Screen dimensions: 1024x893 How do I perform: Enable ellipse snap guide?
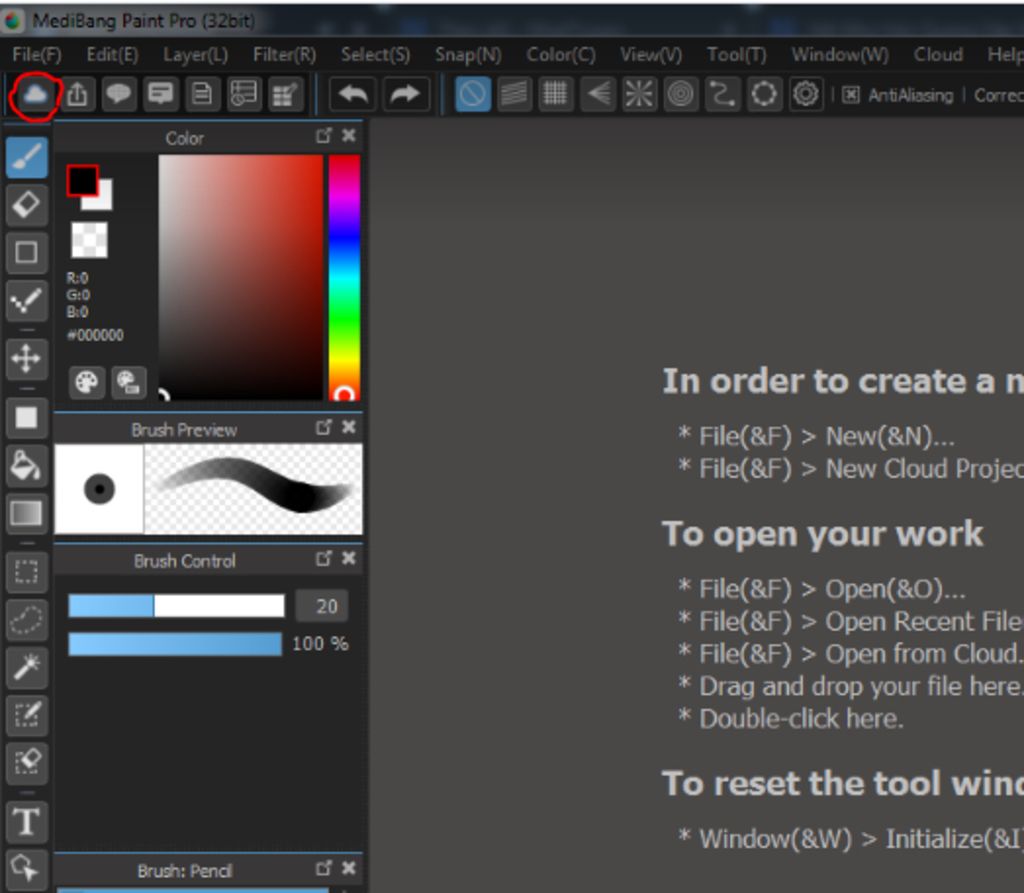click(764, 95)
